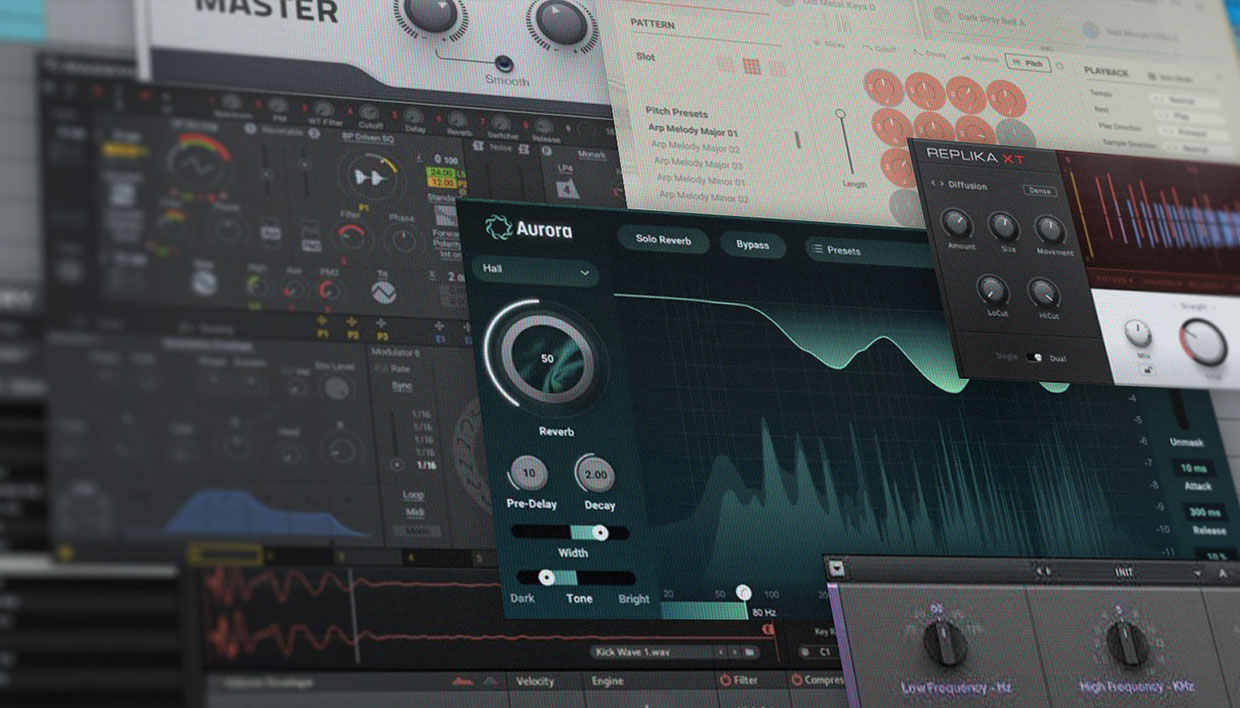Toggle the Single/Dual switch in Replika XT
Screen dimensions: 1240x708
(1033, 357)
